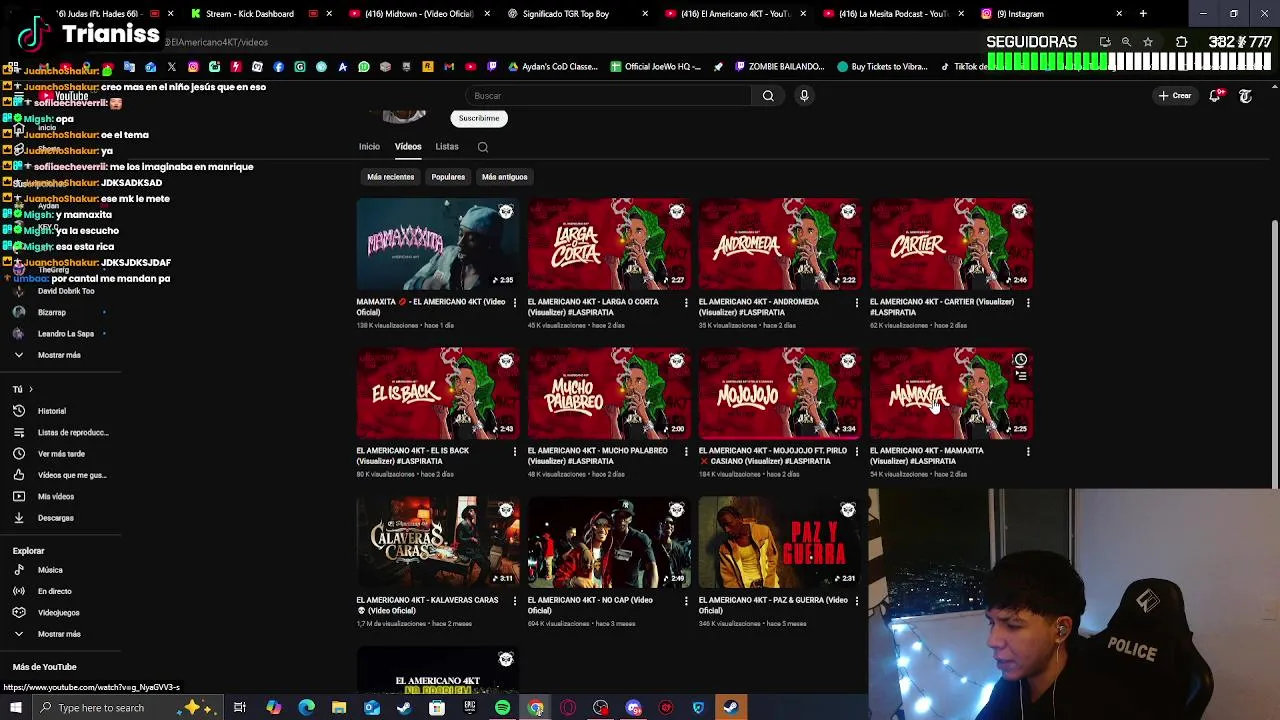Open ZOMBIE BAILANDO bookmark

click(779, 67)
